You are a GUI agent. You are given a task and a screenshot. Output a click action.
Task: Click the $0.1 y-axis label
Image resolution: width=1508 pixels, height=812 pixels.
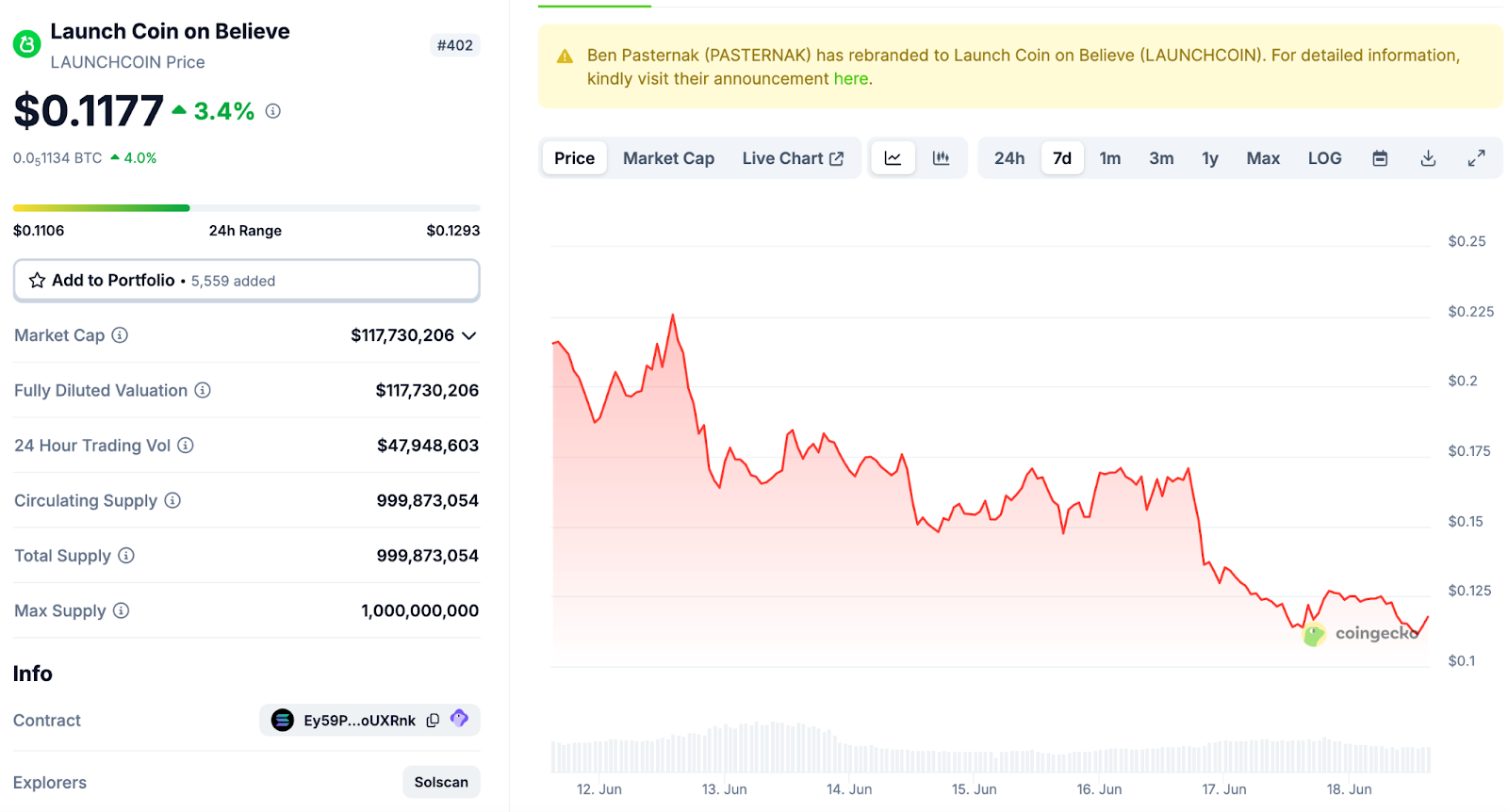1462,661
